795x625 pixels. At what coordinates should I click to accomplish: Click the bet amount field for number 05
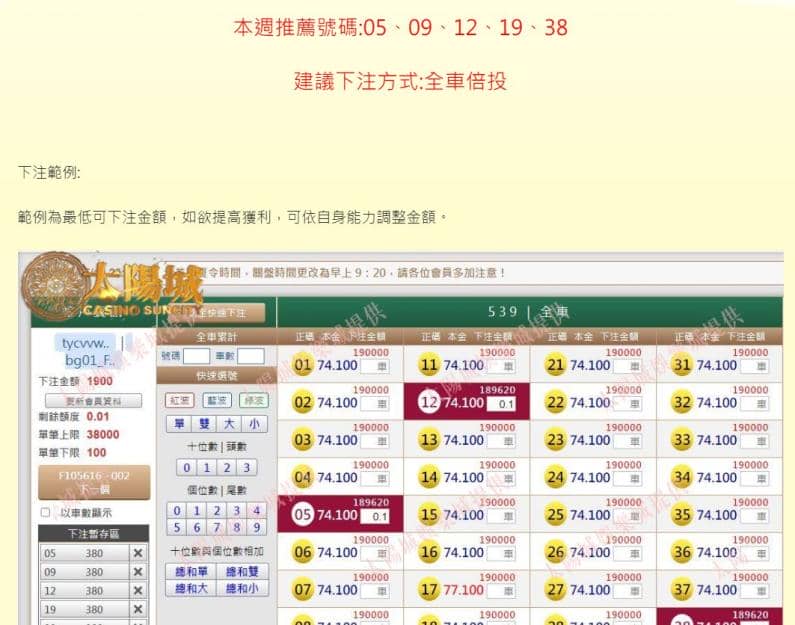375,517
